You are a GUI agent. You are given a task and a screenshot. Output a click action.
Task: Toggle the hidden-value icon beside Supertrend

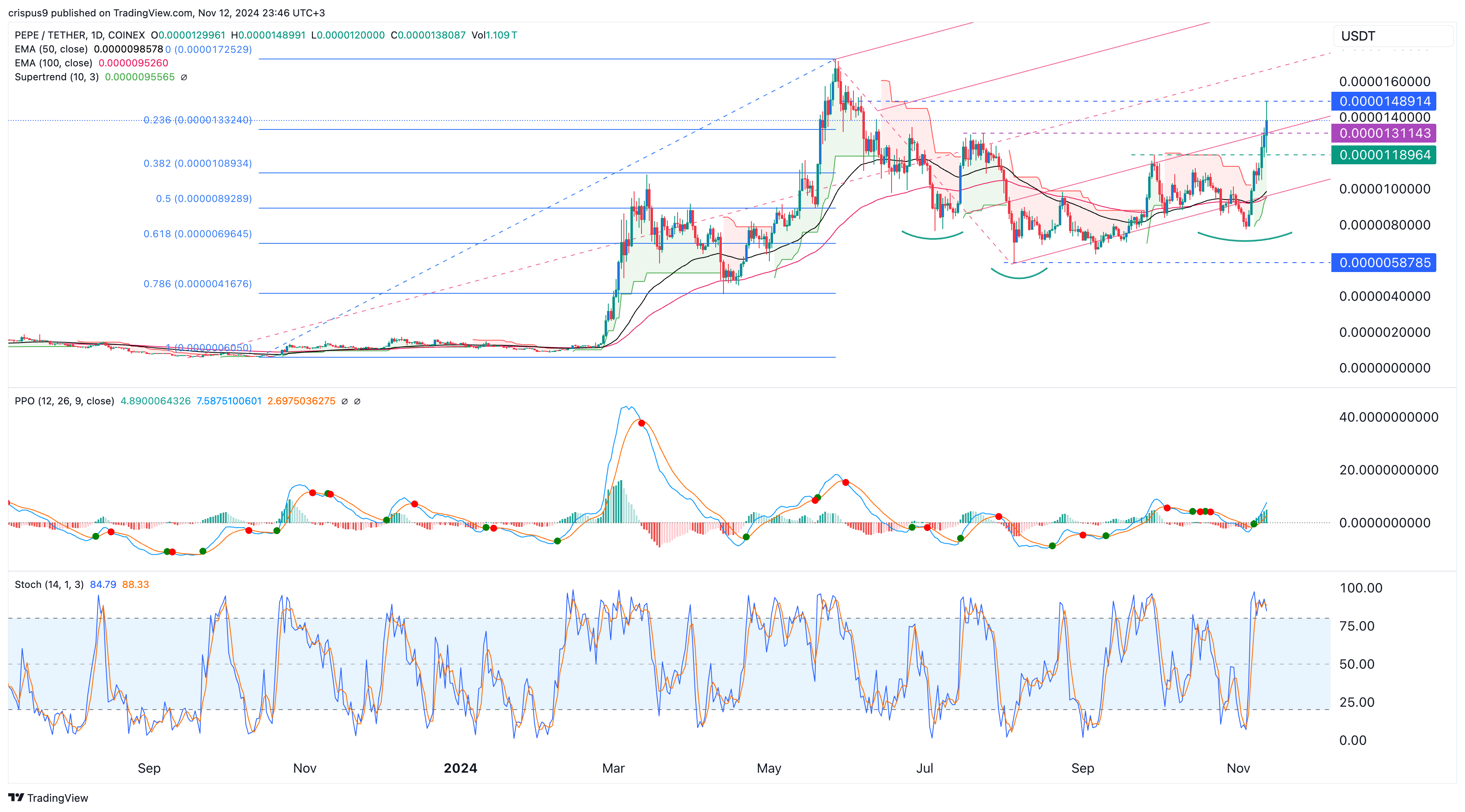pyautogui.click(x=184, y=77)
